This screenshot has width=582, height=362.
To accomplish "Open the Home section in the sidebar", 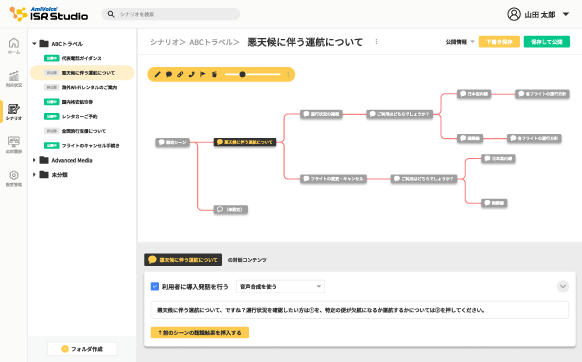I will [x=14, y=46].
